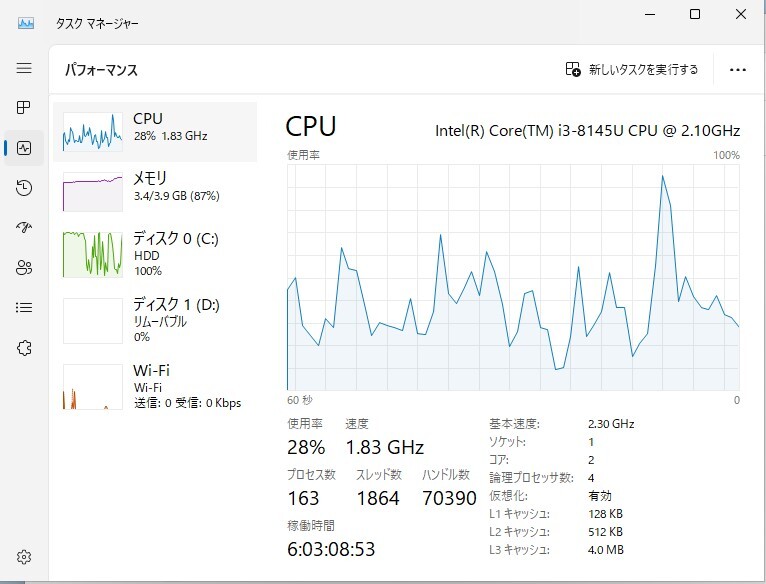The image size is (766, 584).
Task: Open the Details list icon
Action: click(x=24, y=307)
